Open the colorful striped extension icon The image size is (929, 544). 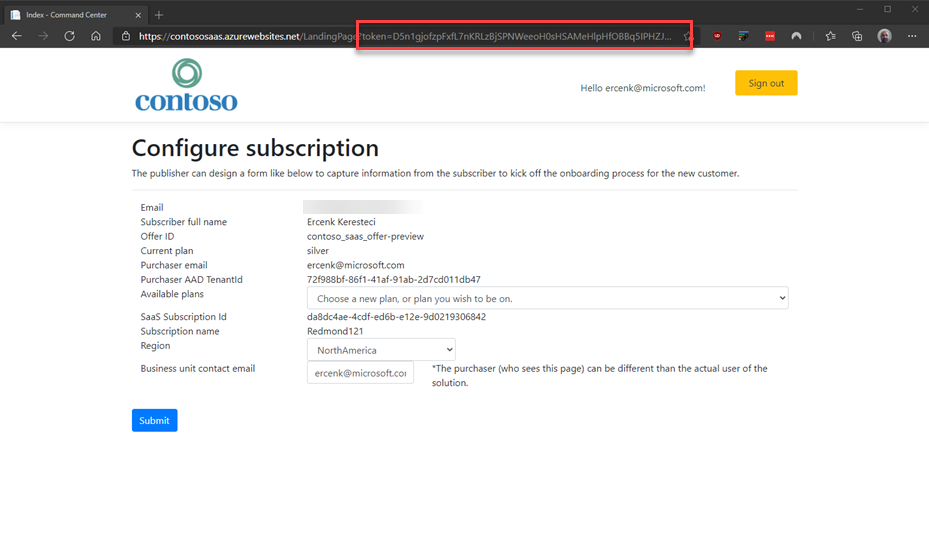pos(743,36)
